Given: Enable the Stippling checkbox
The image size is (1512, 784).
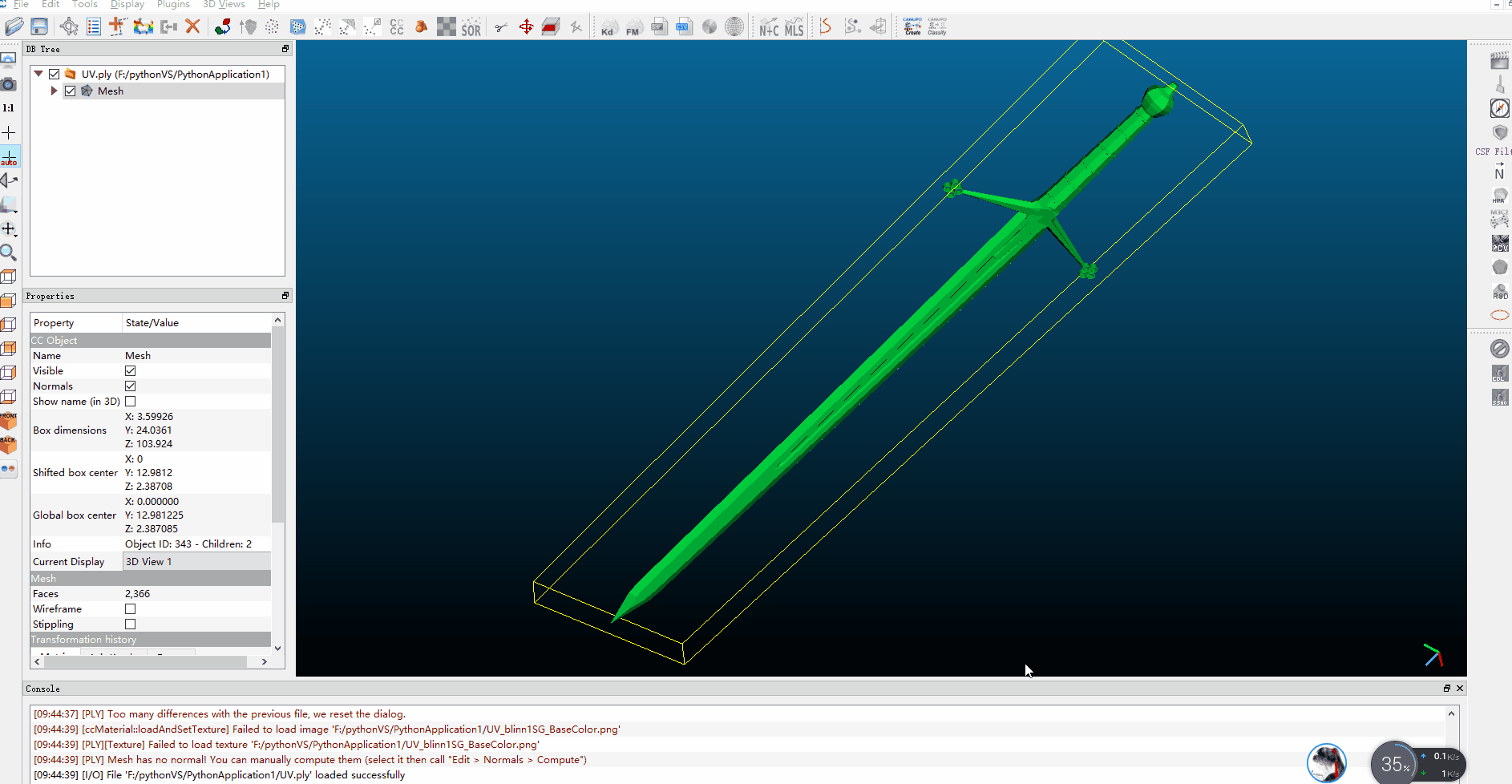Looking at the screenshot, I should coord(131,624).
